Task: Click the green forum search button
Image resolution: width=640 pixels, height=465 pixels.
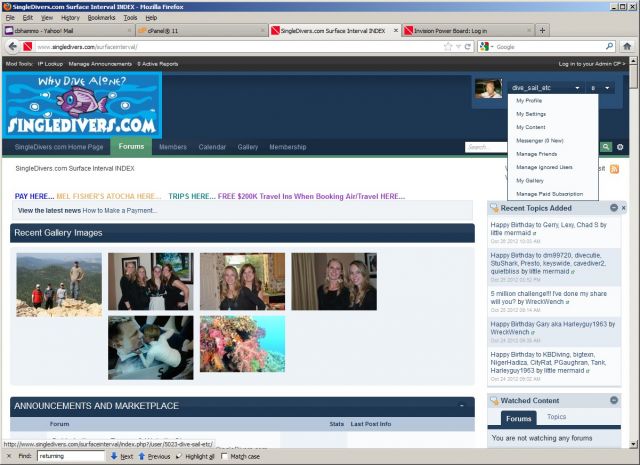Action: (x=606, y=147)
